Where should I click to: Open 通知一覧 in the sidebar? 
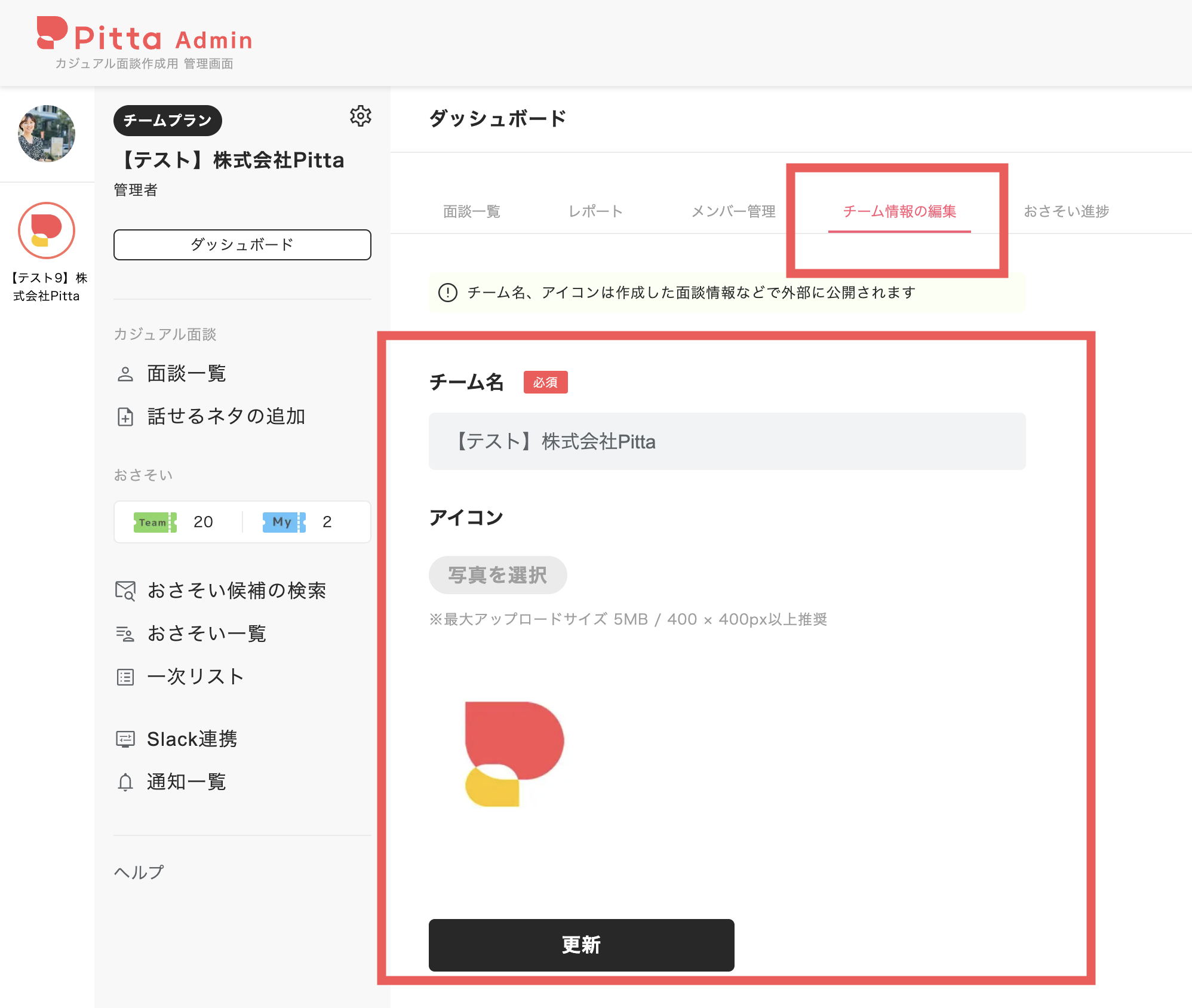point(186,782)
